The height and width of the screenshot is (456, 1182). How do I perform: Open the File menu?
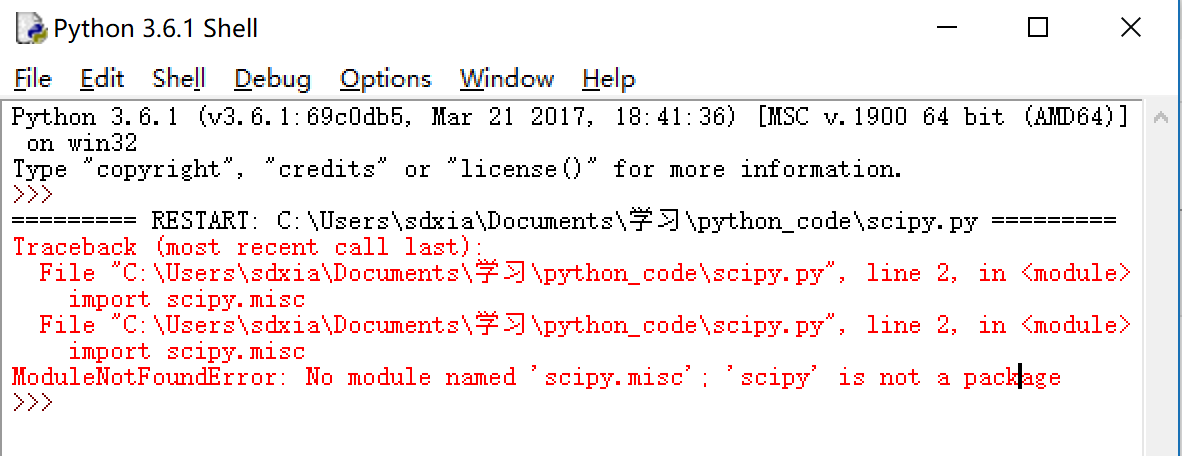33,79
